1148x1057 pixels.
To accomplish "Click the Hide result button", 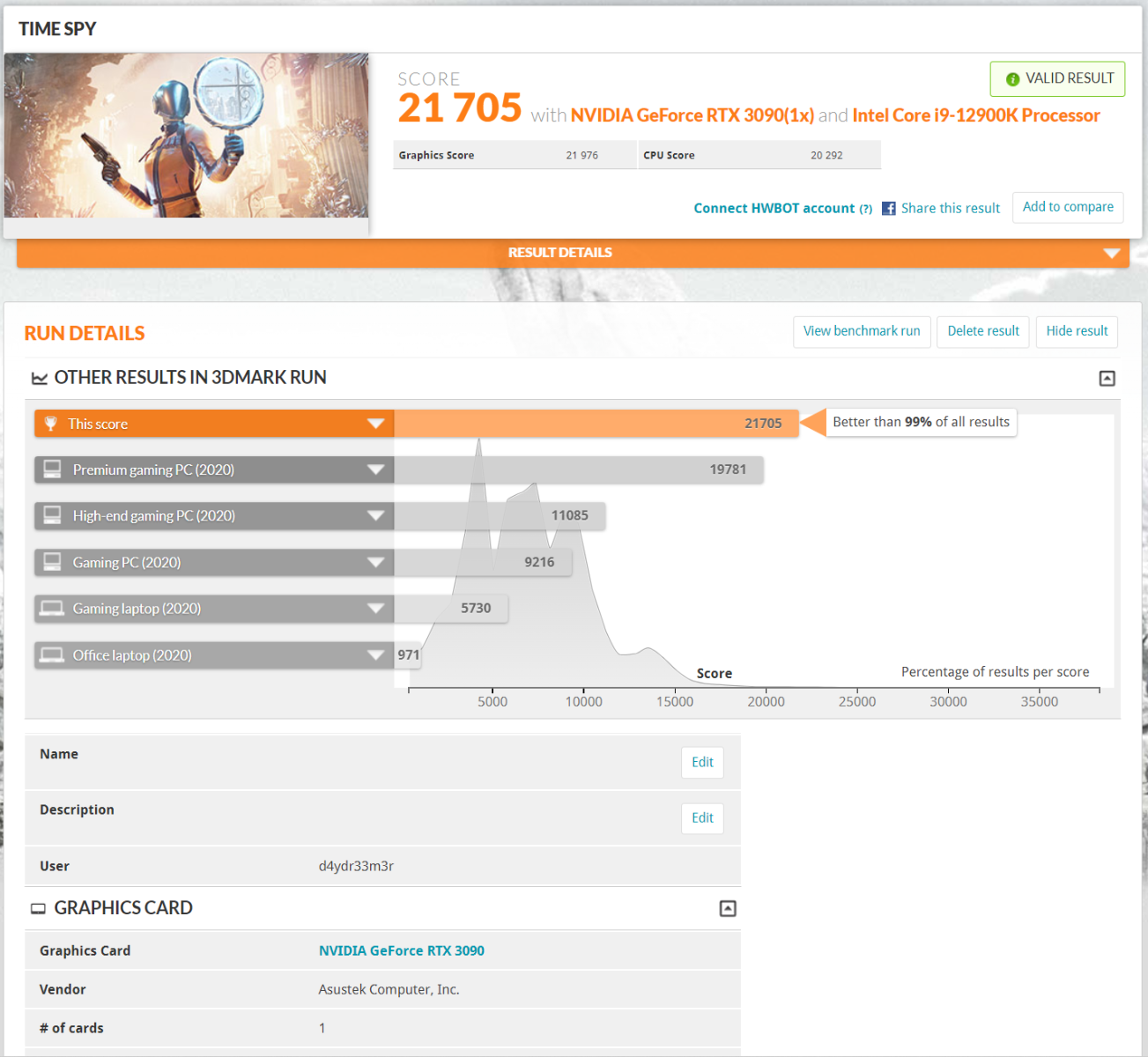I will pyautogui.click(x=1077, y=331).
